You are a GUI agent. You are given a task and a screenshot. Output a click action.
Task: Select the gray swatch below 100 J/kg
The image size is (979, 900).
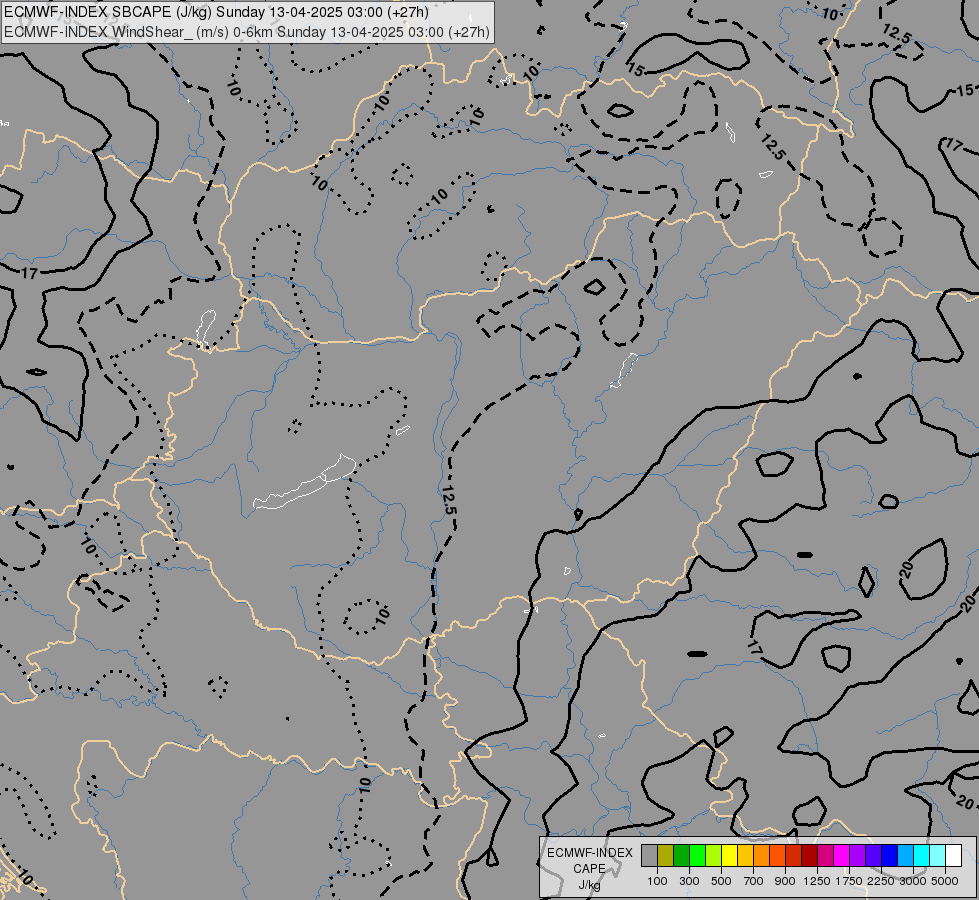tap(649, 856)
